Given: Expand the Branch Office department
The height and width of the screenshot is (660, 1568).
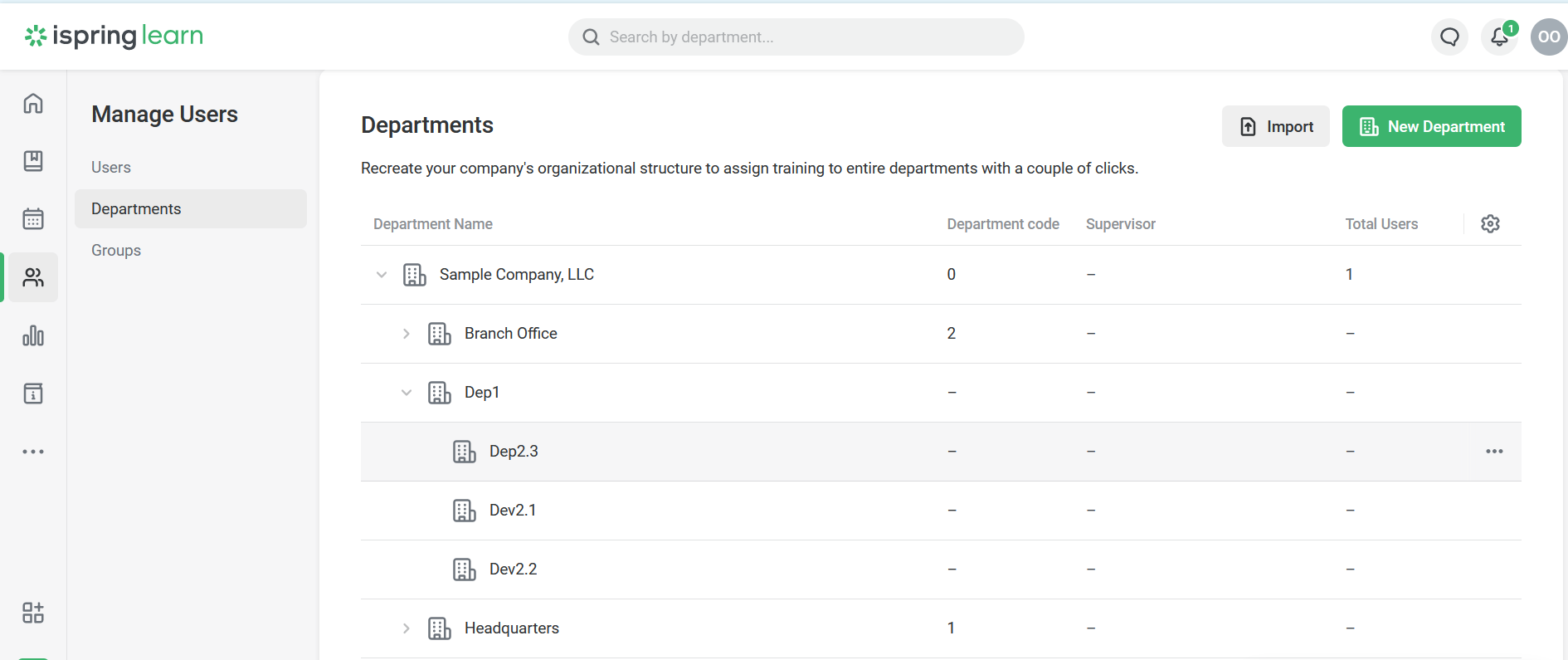Looking at the screenshot, I should coord(407,334).
